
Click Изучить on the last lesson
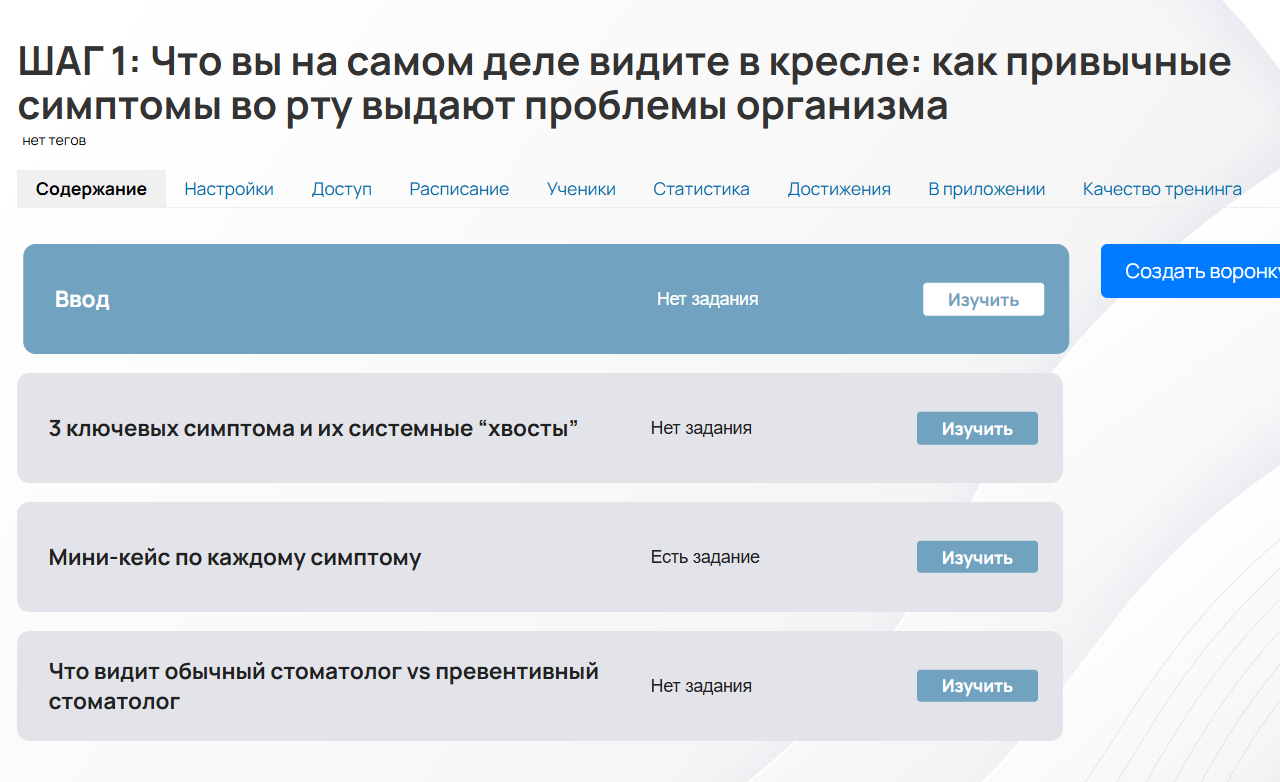(x=977, y=685)
